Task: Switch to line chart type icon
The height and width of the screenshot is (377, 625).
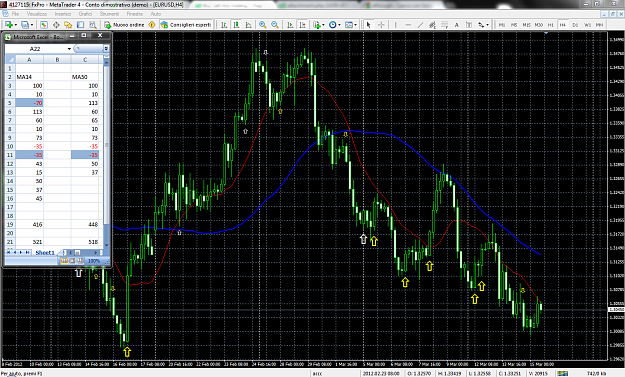Action: click(x=248, y=25)
